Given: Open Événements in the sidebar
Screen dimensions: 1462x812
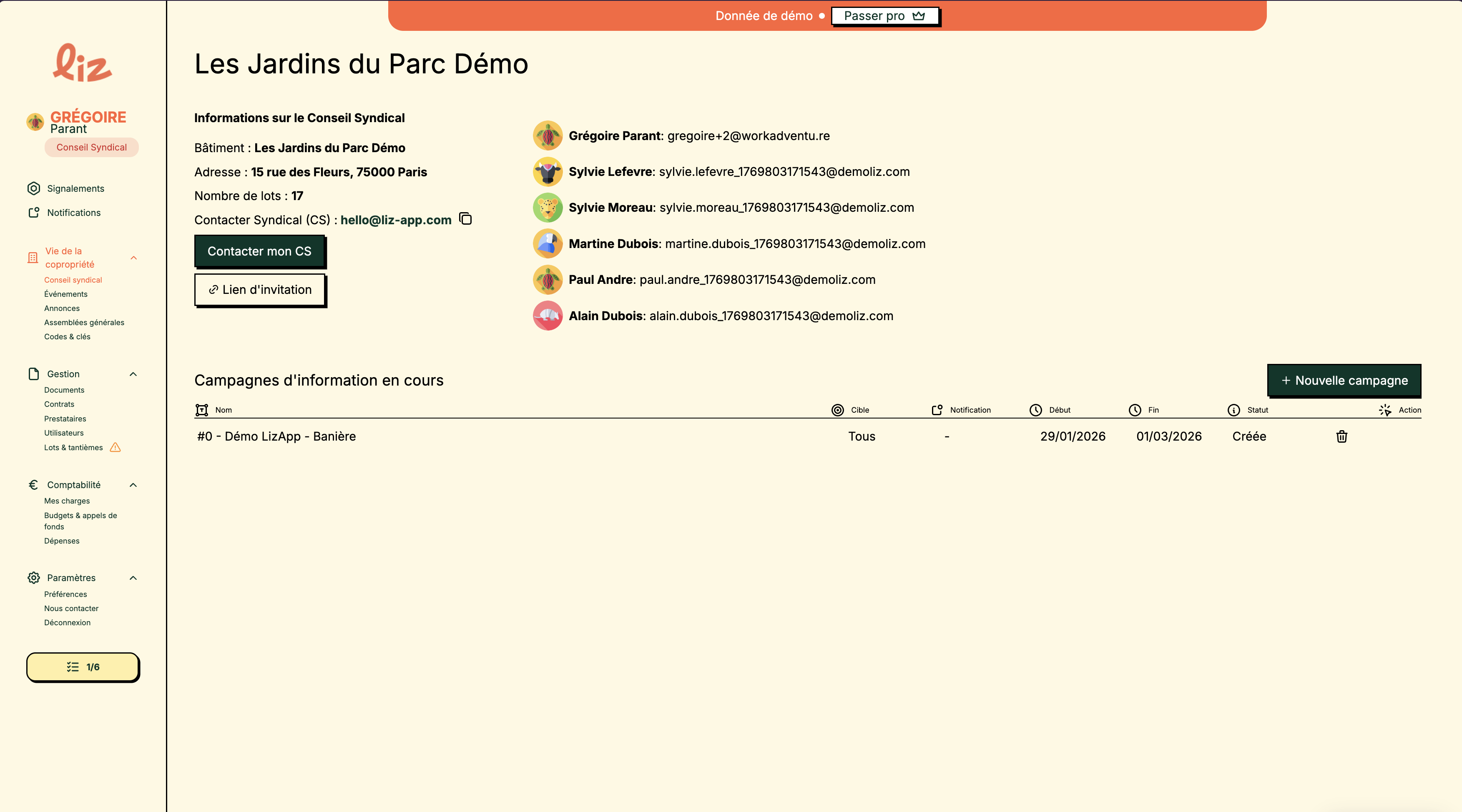Looking at the screenshot, I should click(x=66, y=294).
